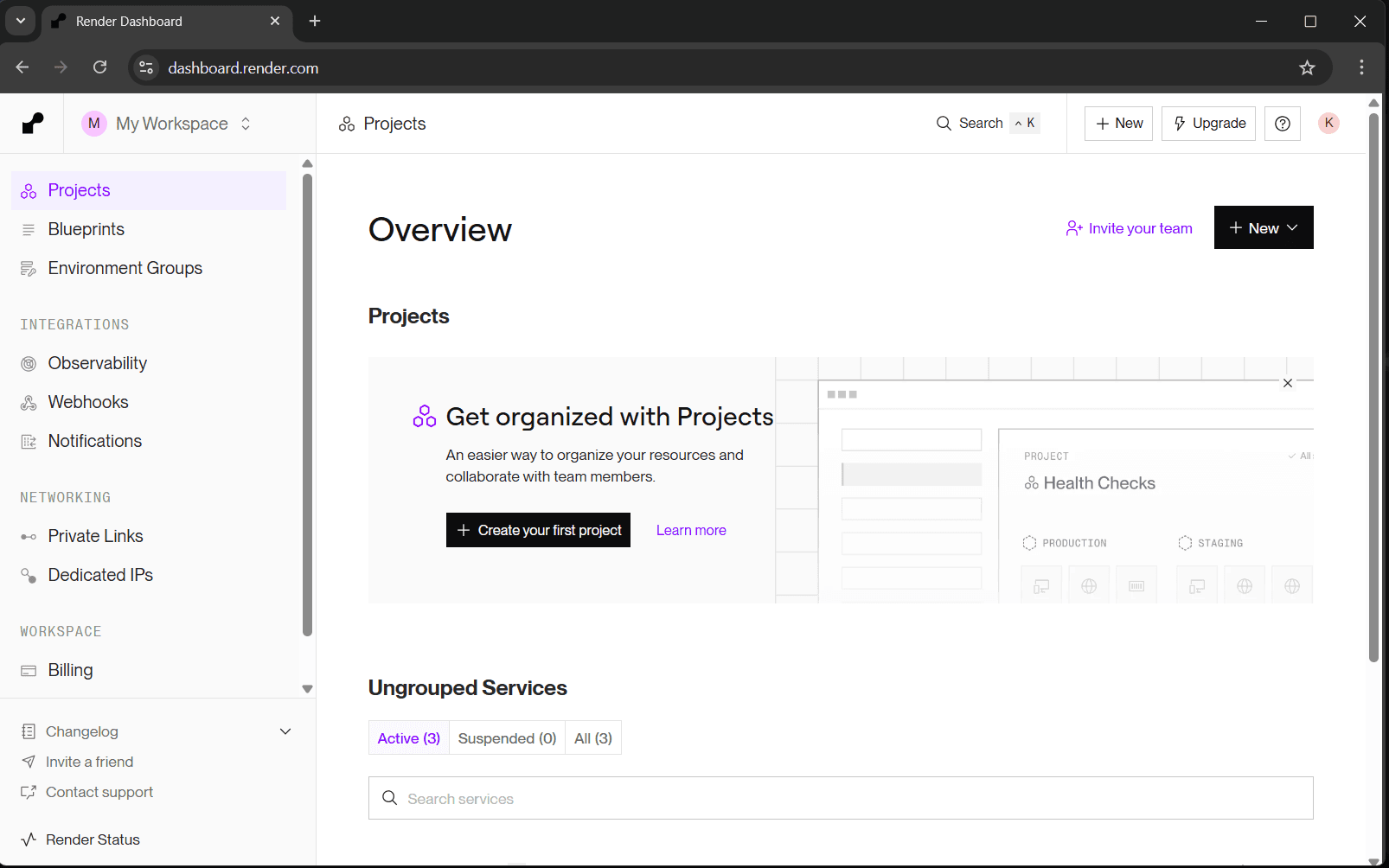Click Invite a friend
The image size is (1389, 868).
[x=90, y=762]
